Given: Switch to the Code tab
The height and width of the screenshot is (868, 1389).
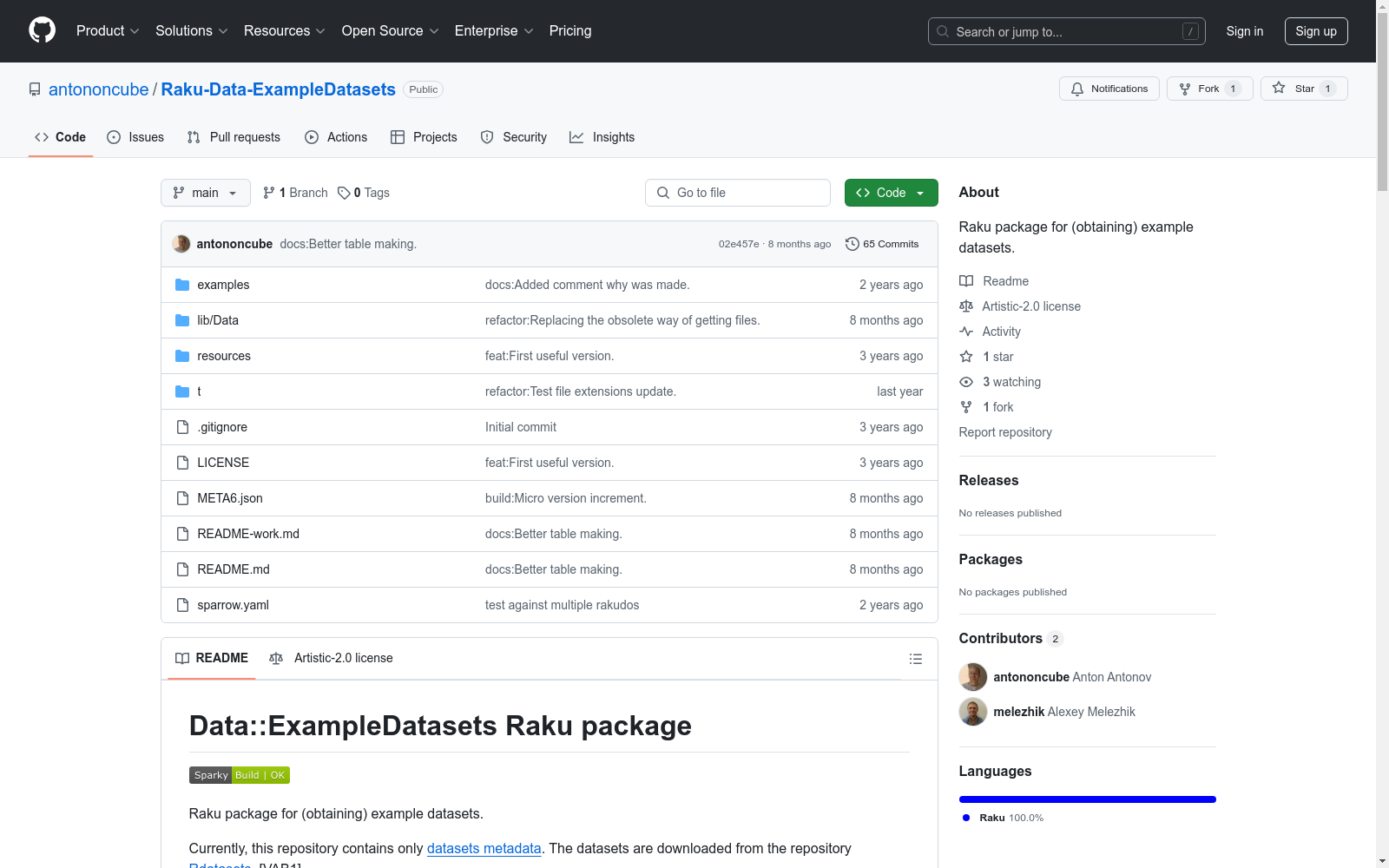Looking at the screenshot, I should 60,137.
